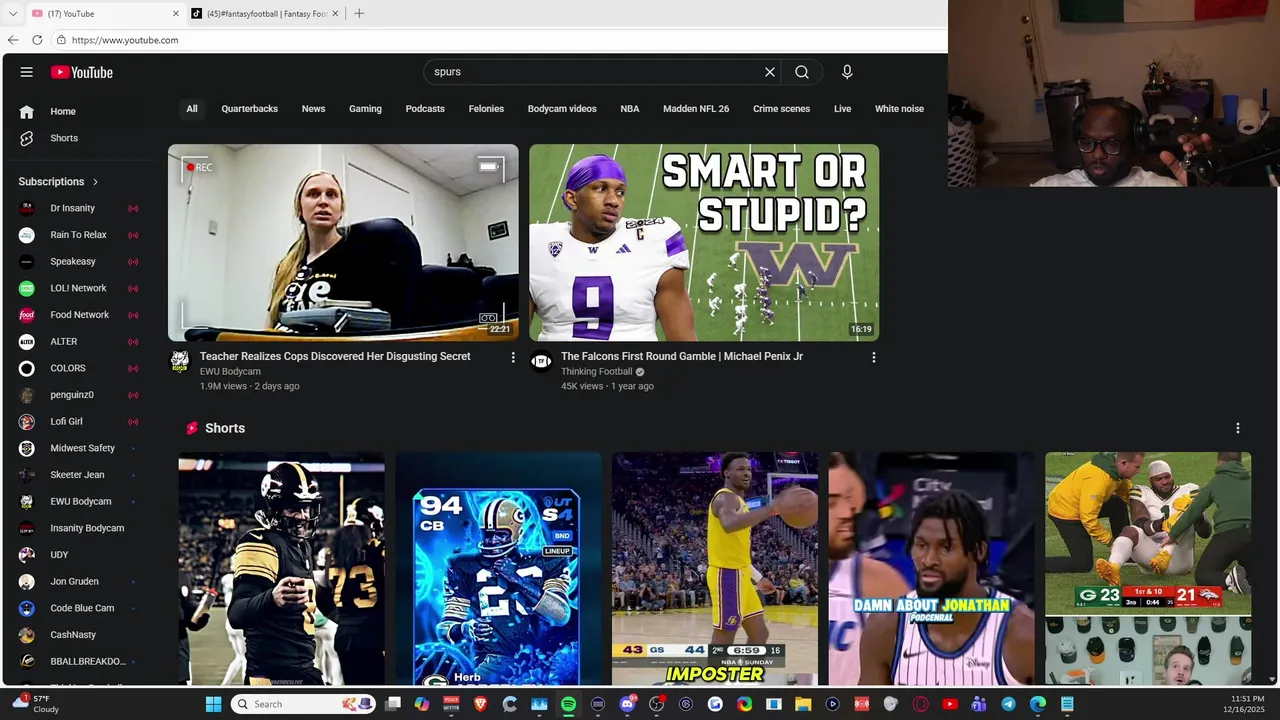Open the three-dot menu for Teacher Realizes video

(x=513, y=357)
